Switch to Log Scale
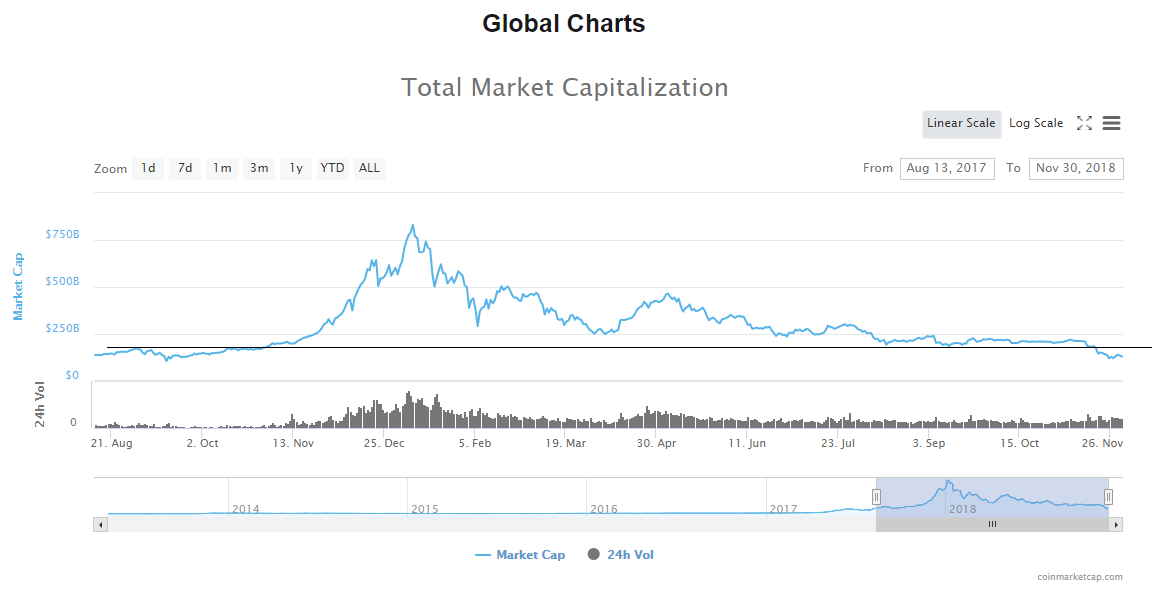This screenshot has height=602, width=1152. (x=1036, y=123)
